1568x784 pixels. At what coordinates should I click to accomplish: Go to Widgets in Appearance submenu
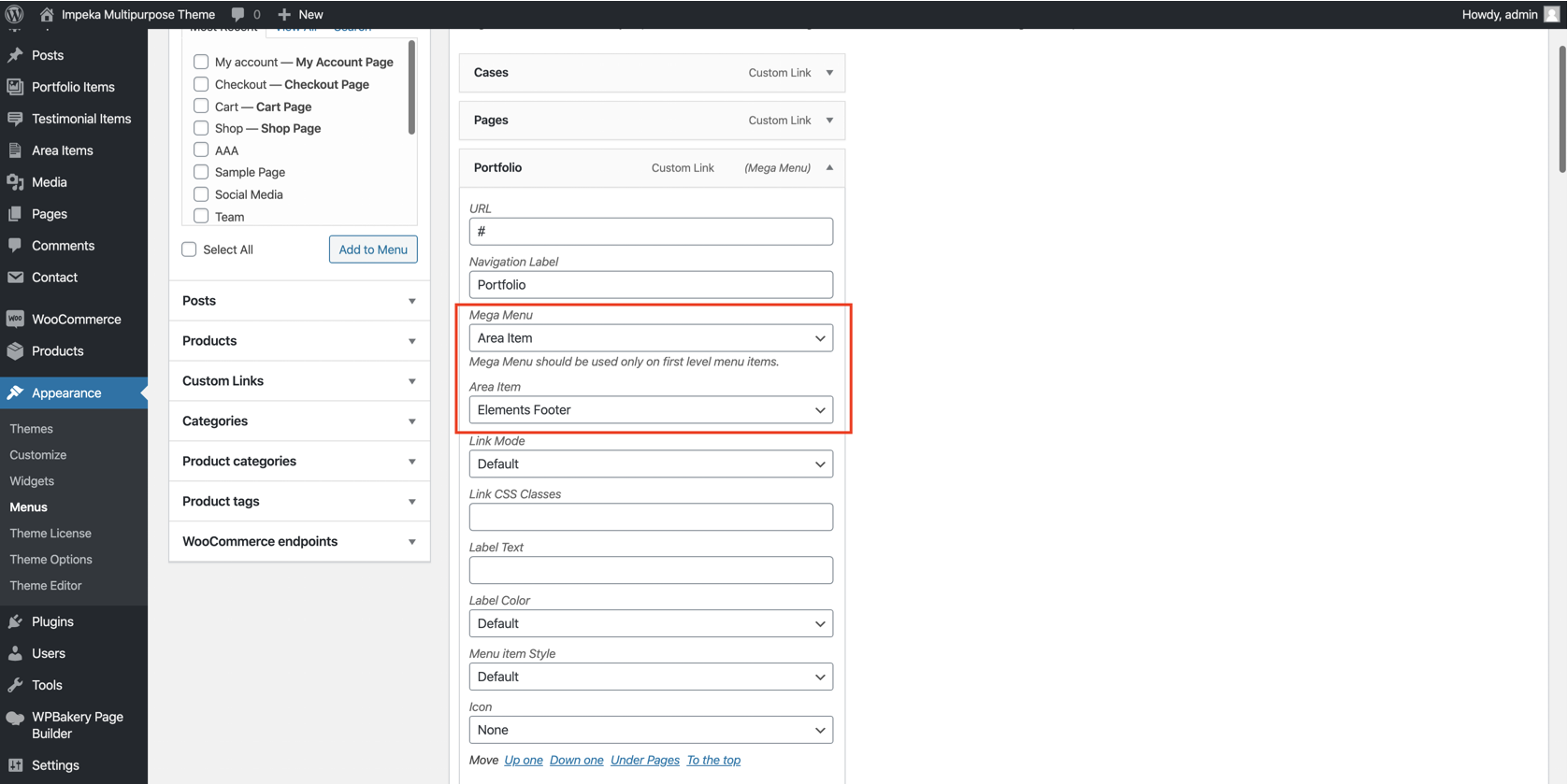pyautogui.click(x=32, y=481)
